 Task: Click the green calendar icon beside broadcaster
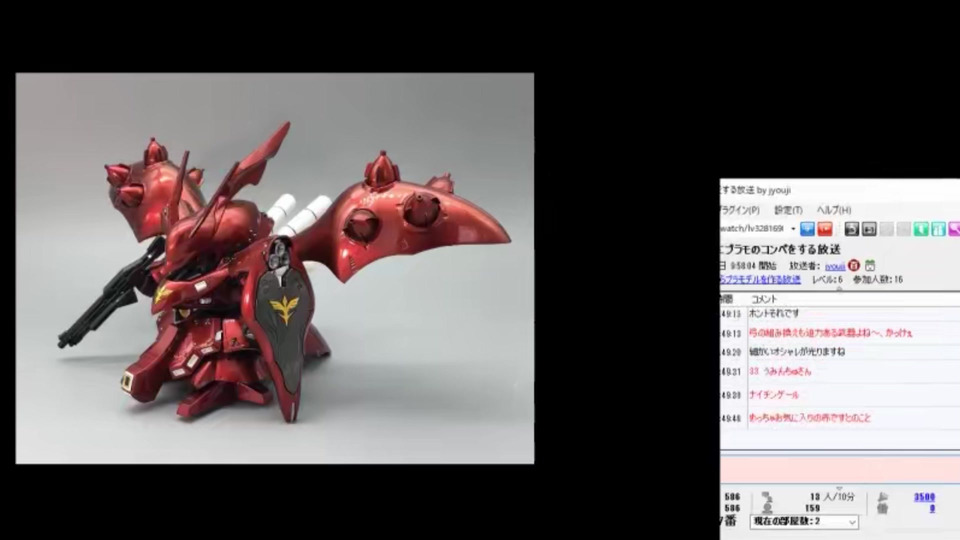click(870, 266)
